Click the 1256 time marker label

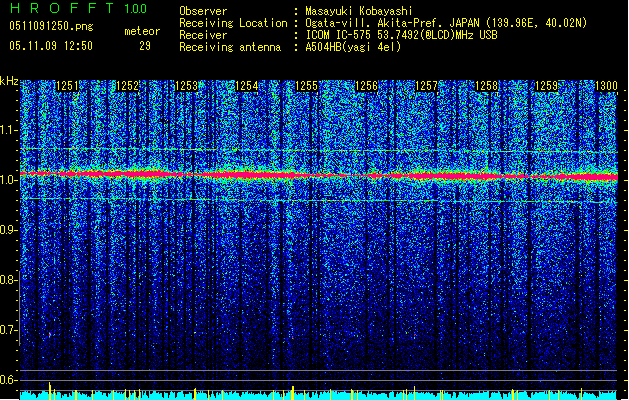click(367, 86)
